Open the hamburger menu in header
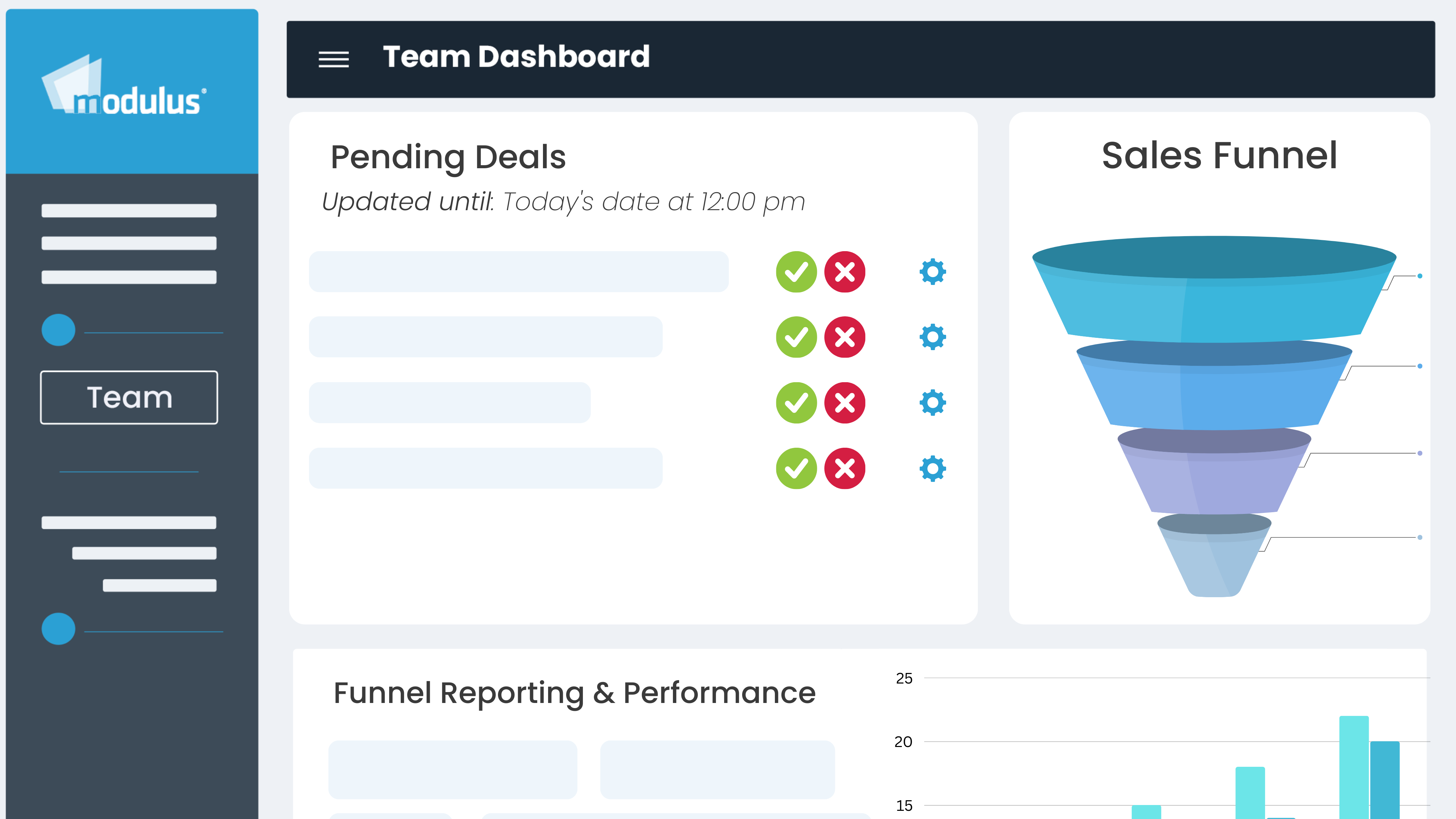This screenshot has width=1456, height=819. pyautogui.click(x=334, y=59)
